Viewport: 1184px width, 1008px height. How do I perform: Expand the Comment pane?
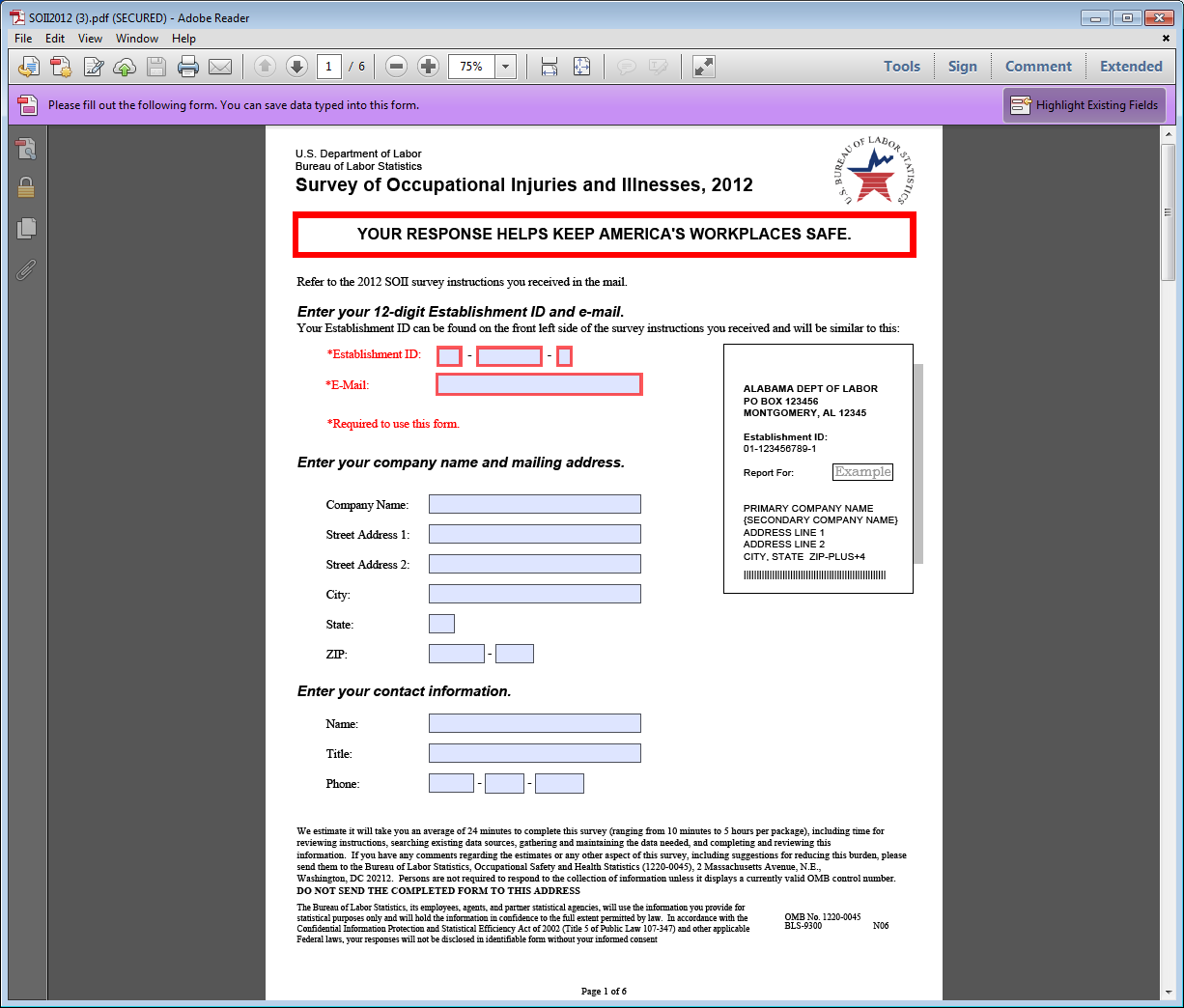click(x=1038, y=67)
